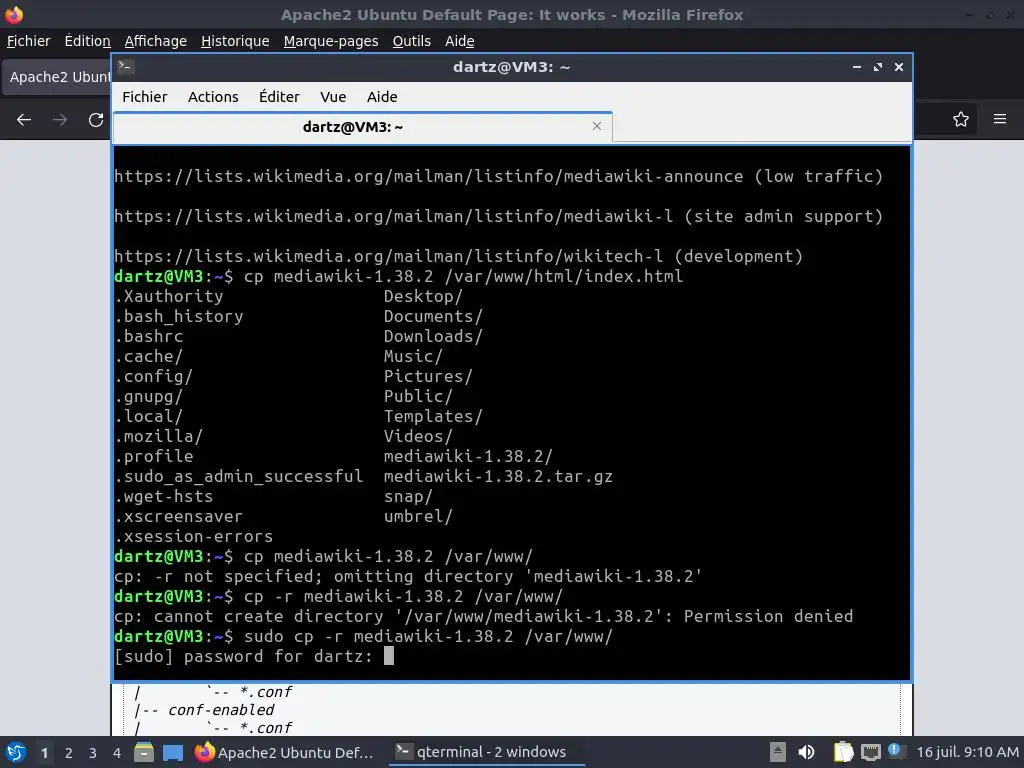The image size is (1024, 768).
Task: Open the terminal Actions menu
Action: [x=213, y=97]
